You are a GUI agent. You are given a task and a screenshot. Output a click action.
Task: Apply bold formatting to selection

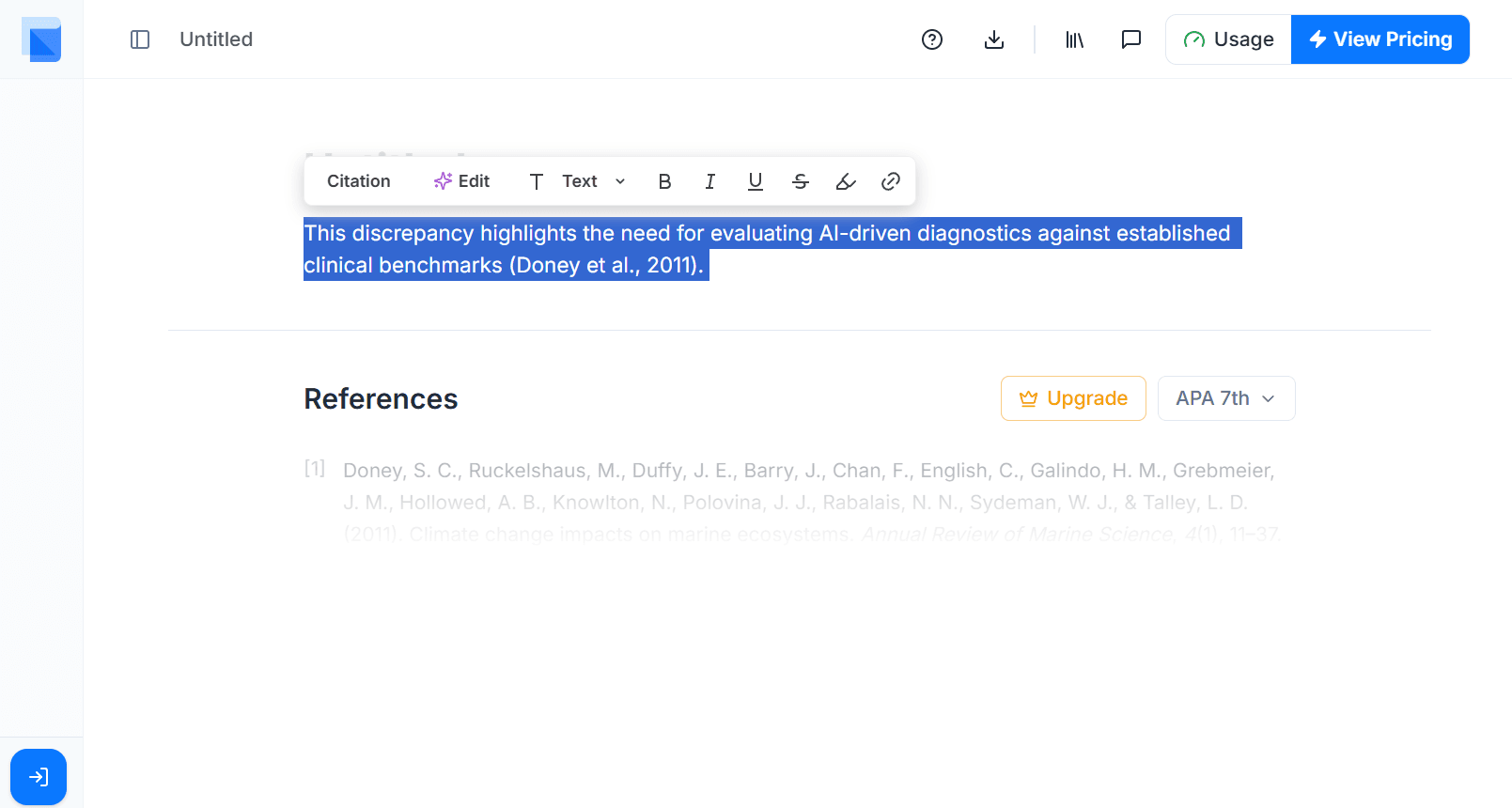pyautogui.click(x=664, y=181)
